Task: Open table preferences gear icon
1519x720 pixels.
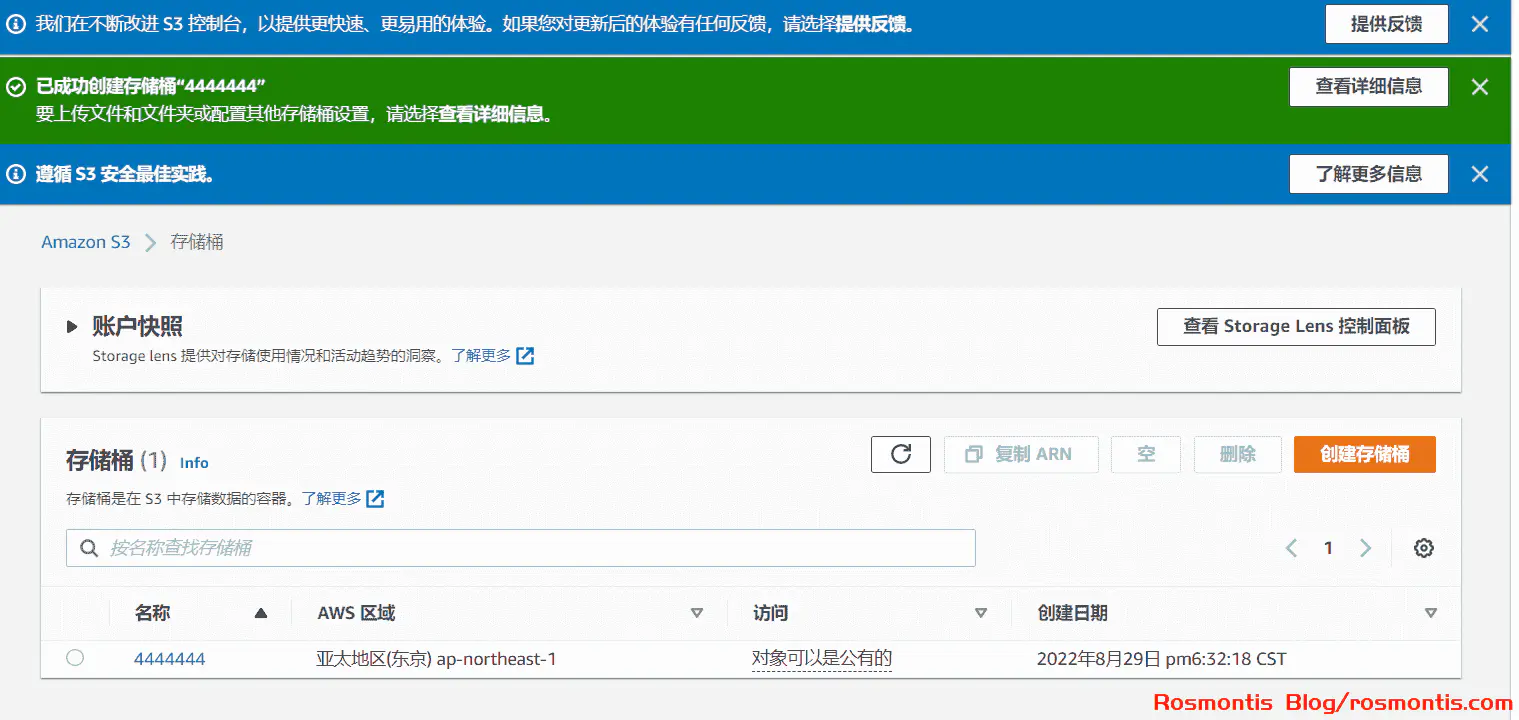Action: (1424, 548)
